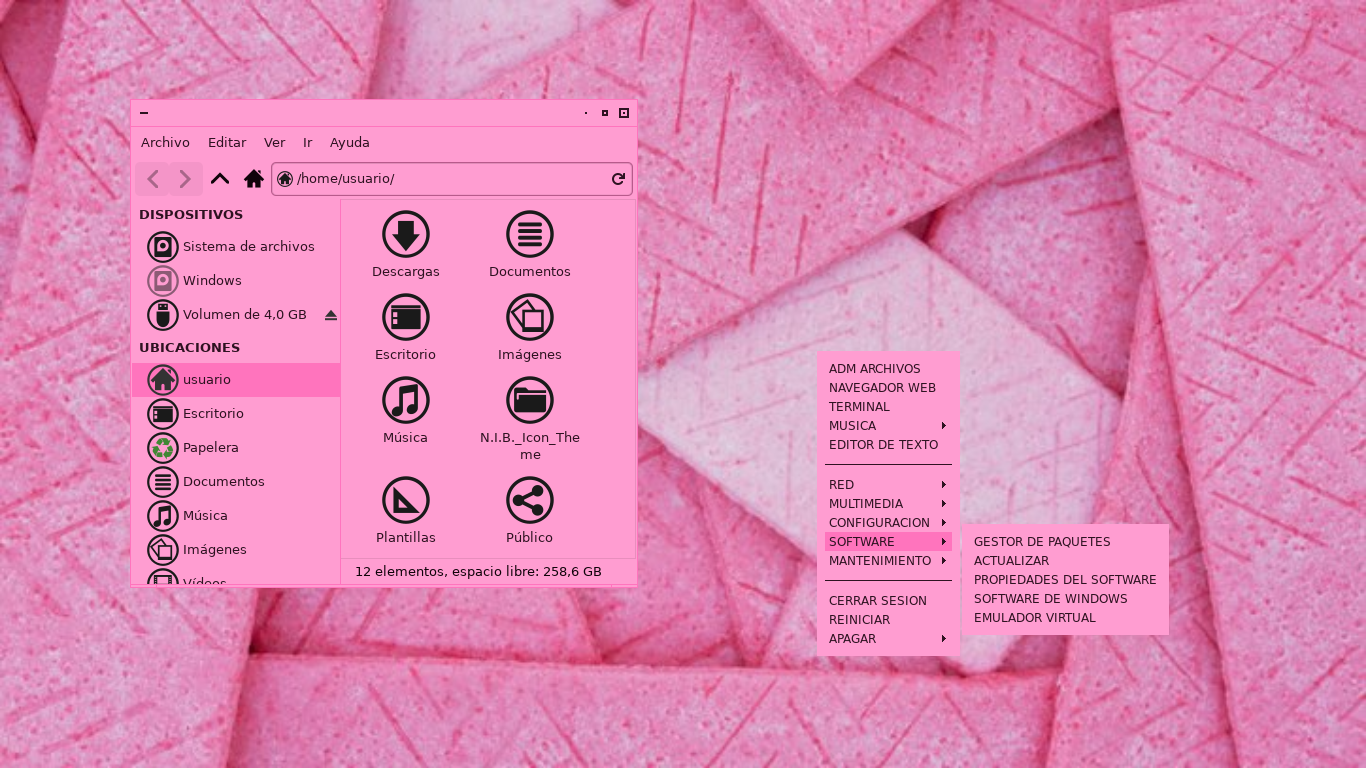Image resolution: width=1366 pixels, height=768 pixels.
Task: Choose ACTUALIZAR in Software submenu
Action: click(x=1065, y=561)
